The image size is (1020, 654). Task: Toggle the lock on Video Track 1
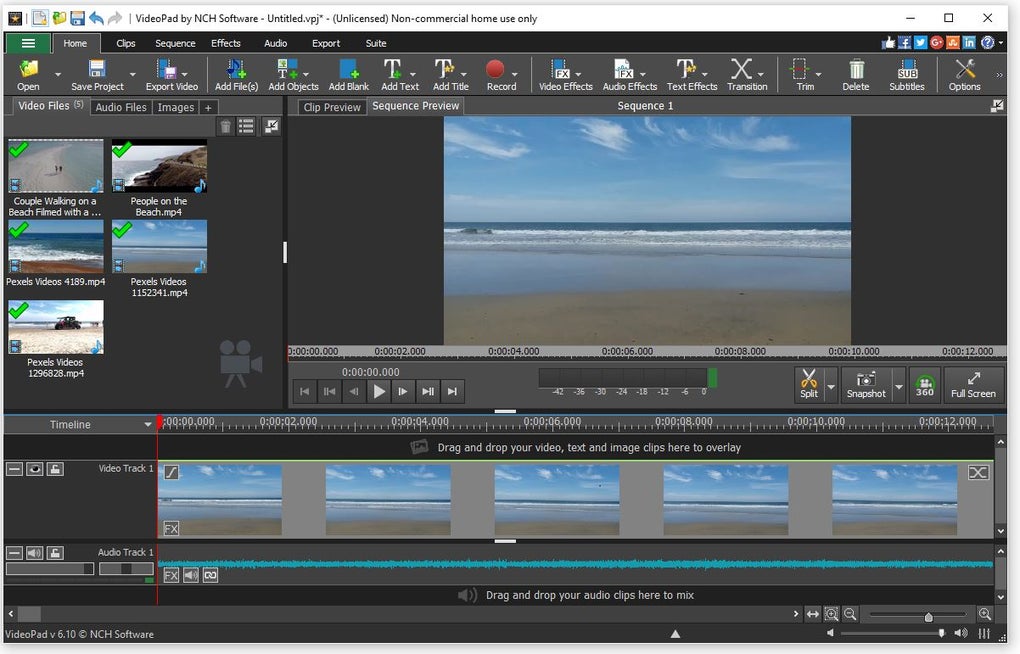pyautogui.click(x=55, y=469)
